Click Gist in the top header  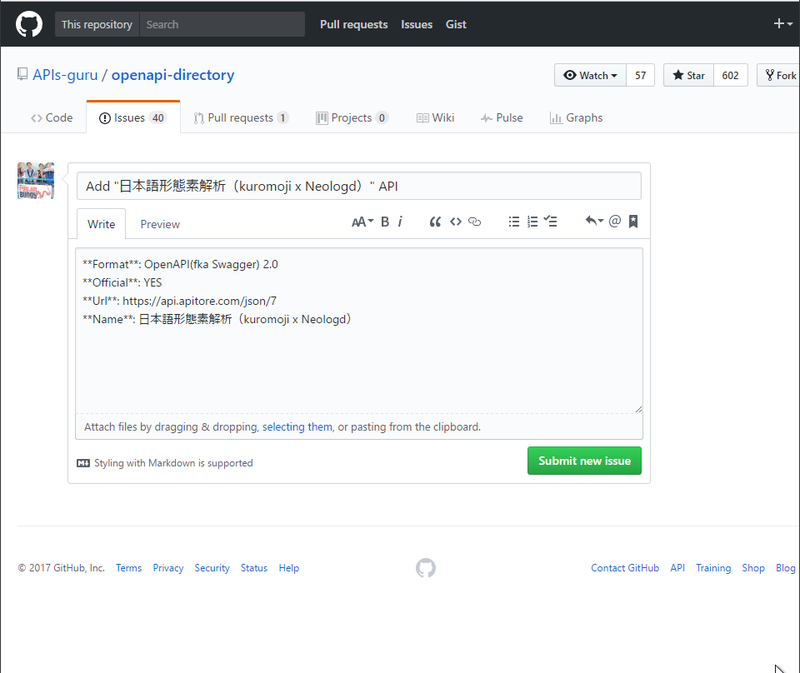(456, 24)
